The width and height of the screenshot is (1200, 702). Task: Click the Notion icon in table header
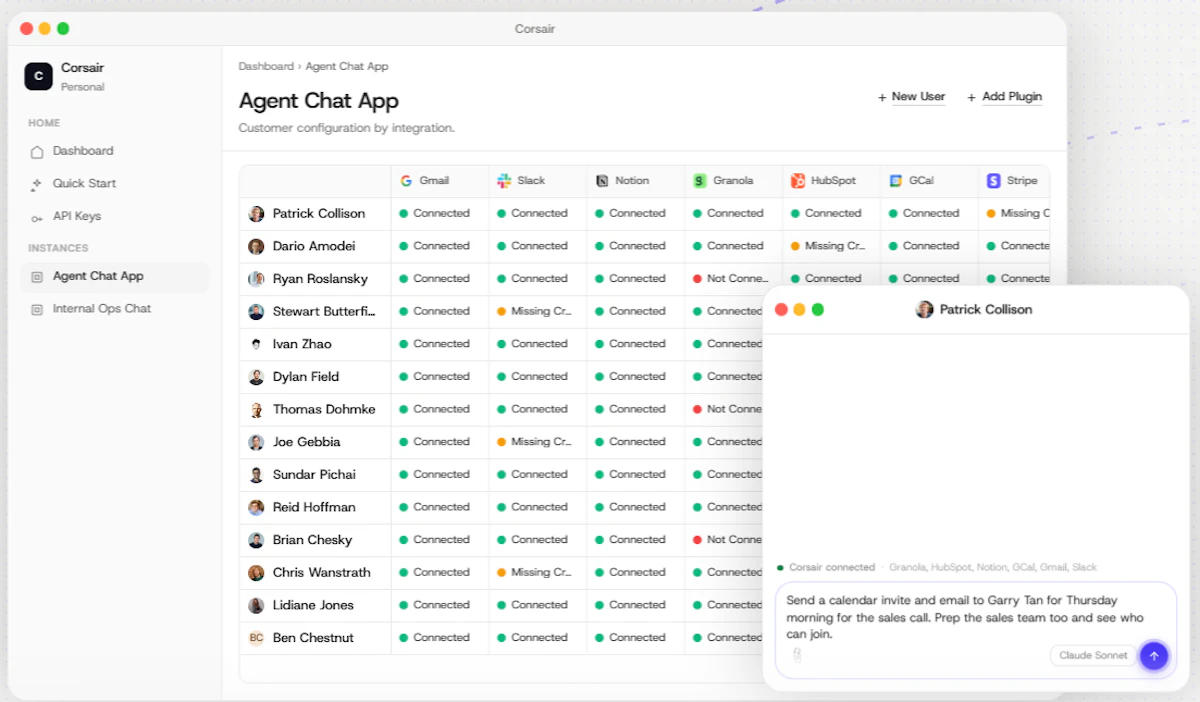[602, 181]
